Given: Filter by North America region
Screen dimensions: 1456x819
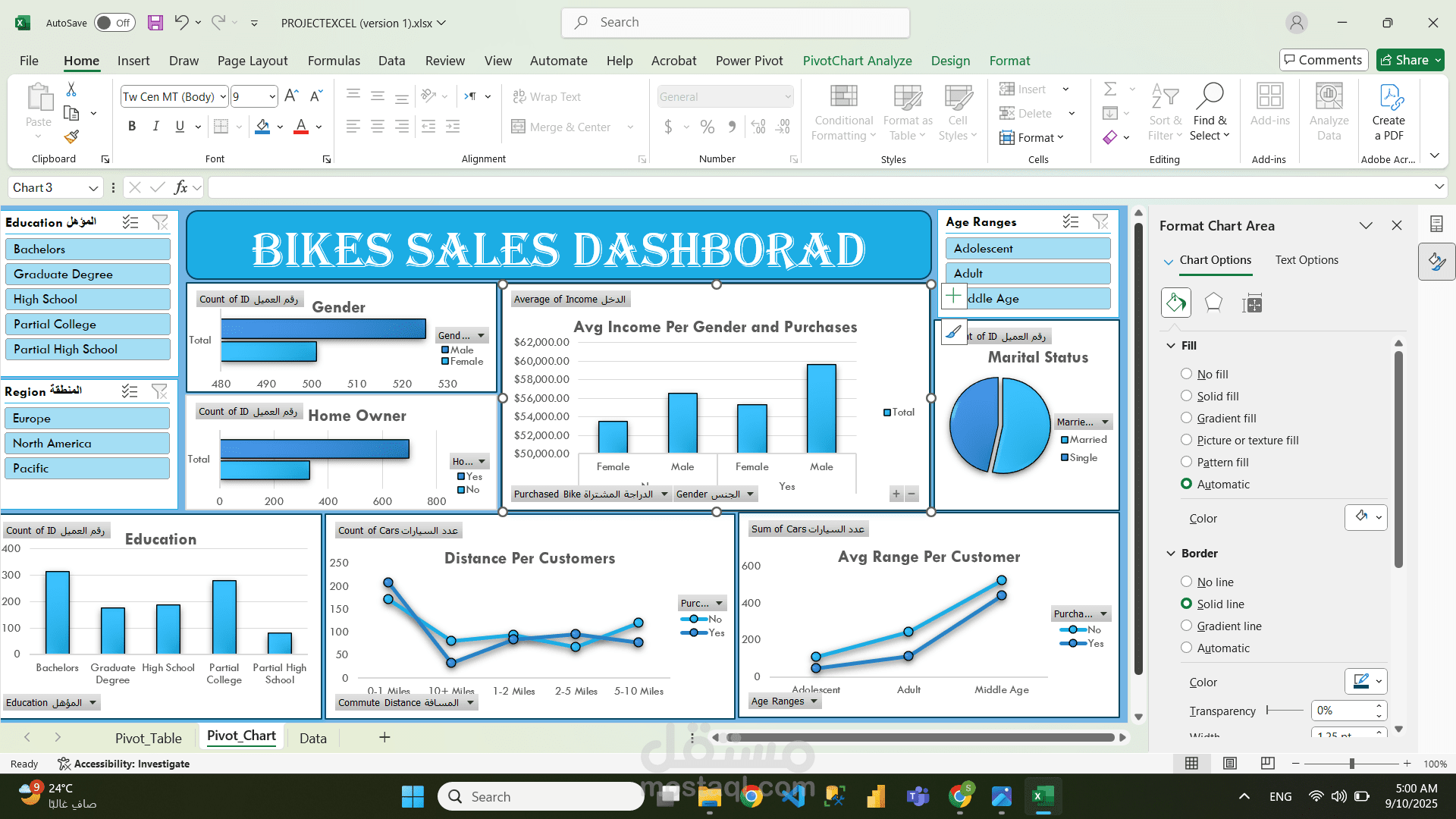Looking at the screenshot, I should [x=87, y=444].
